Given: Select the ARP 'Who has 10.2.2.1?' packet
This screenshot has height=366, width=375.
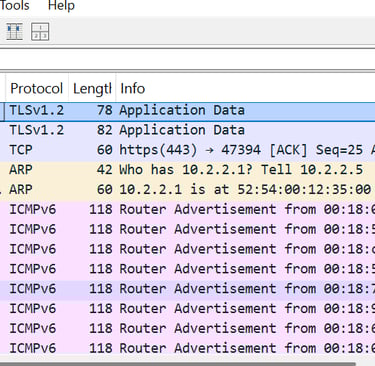Looking at the screenshot, I should click(x=187, y=170).
